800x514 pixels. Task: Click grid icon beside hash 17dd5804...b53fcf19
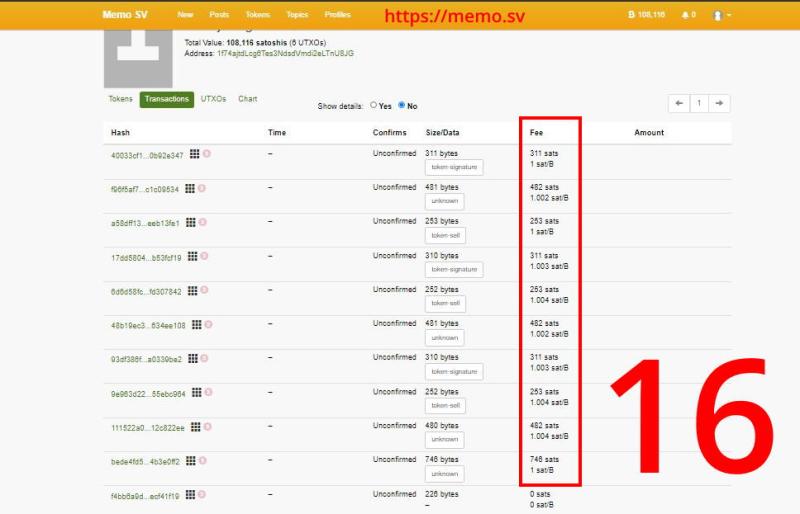[x=192, y=256]
